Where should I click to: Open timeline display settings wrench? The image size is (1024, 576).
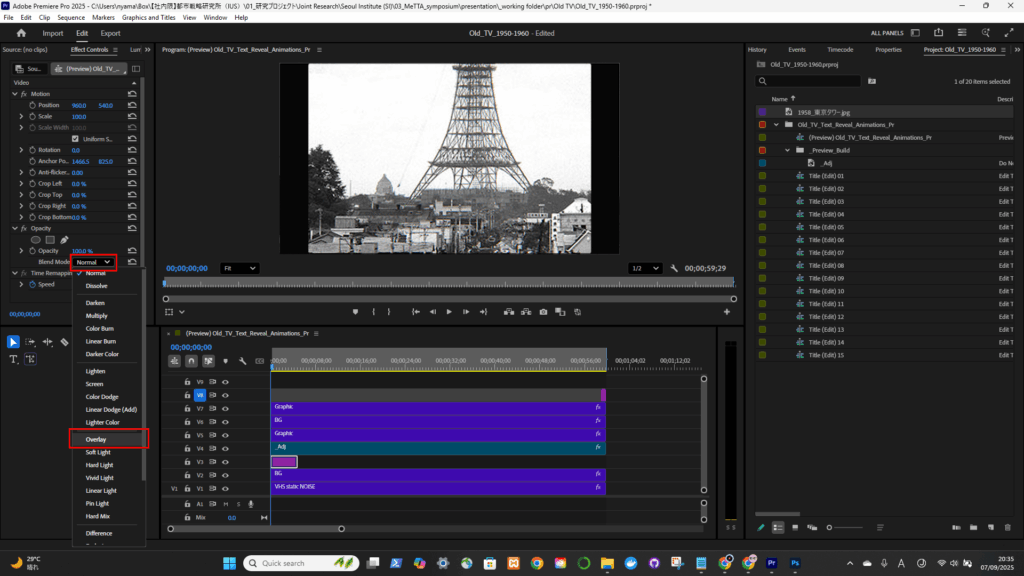click(x=242, y=361)
